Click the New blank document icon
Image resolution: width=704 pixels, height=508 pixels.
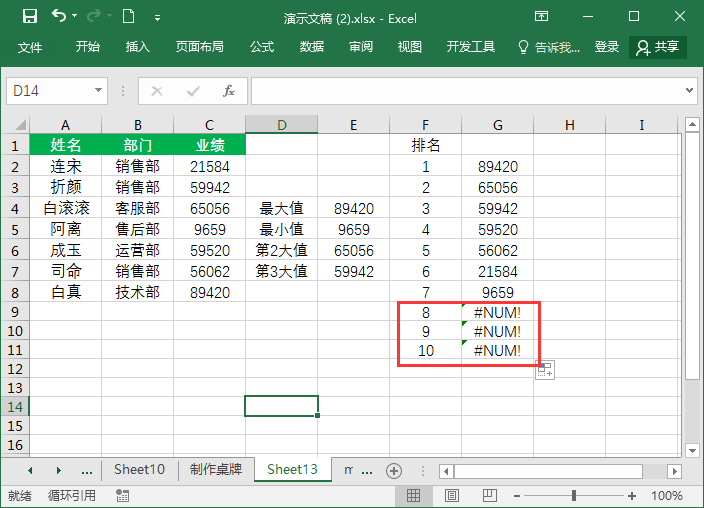(x=128, y=17)
